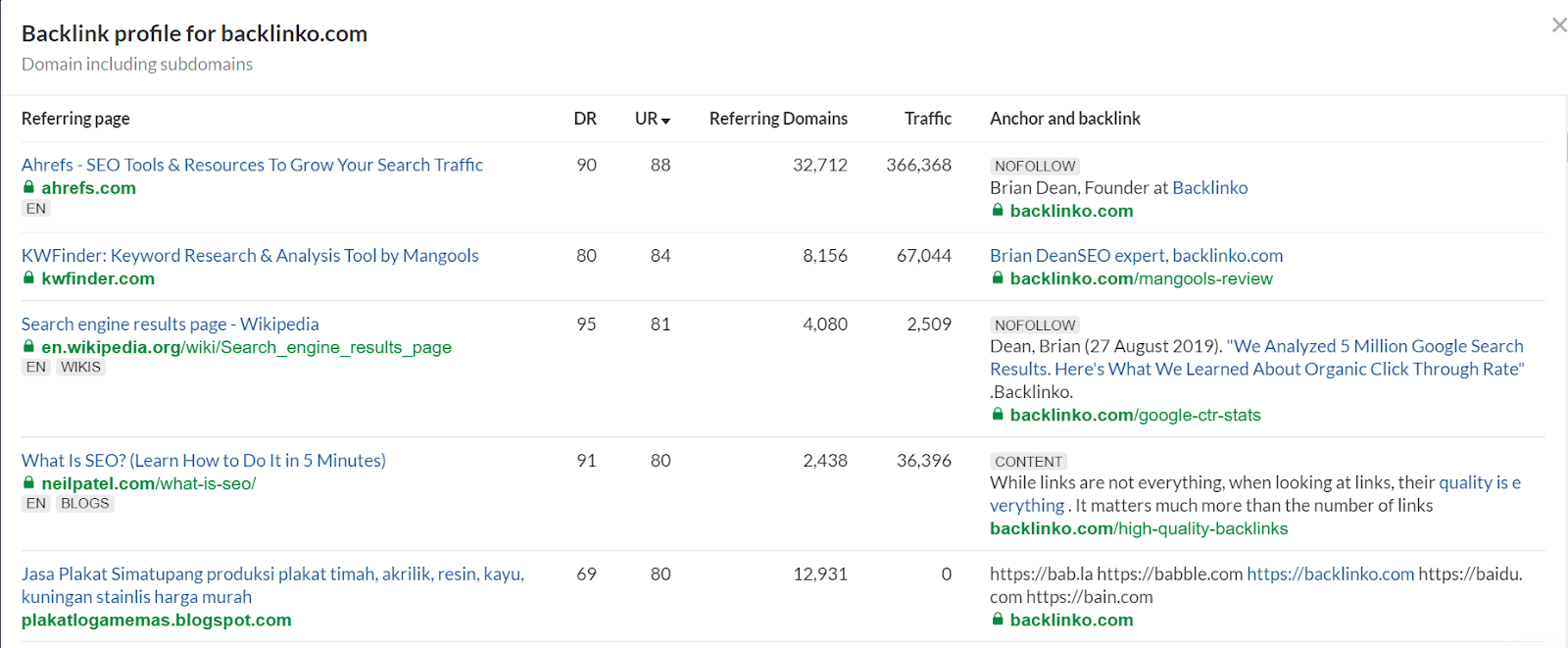Click lock icon beside backlinko.com/mangools-review
The width and height of the screenshot is (1568, 648).
998,278
